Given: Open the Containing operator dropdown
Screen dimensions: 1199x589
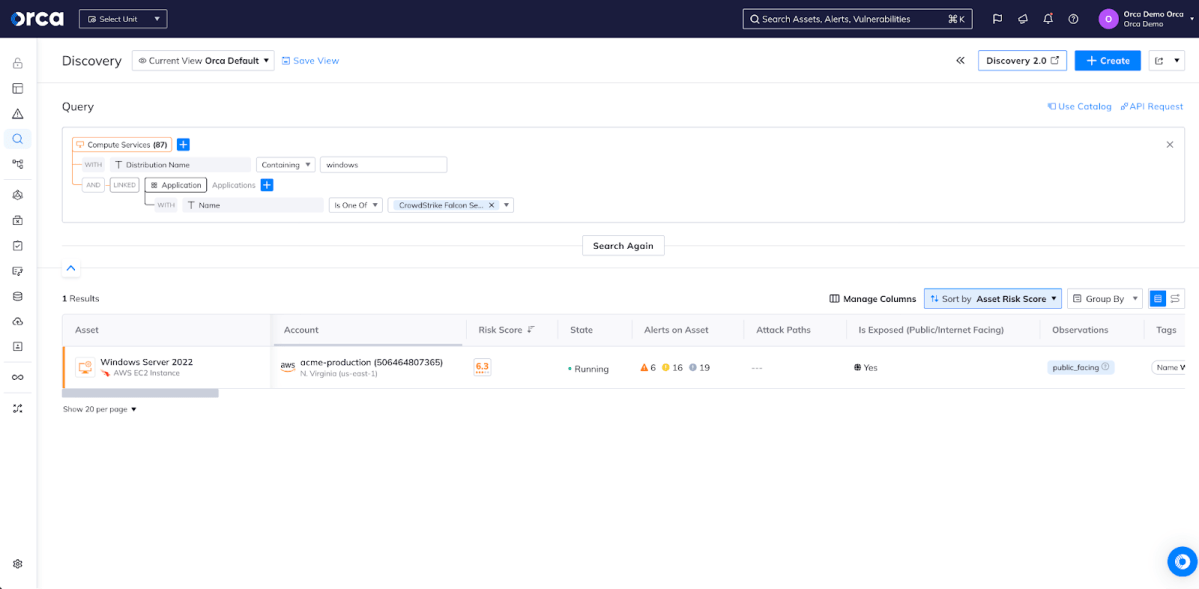Looking at the screenshot, I should (x=285, y=164).
